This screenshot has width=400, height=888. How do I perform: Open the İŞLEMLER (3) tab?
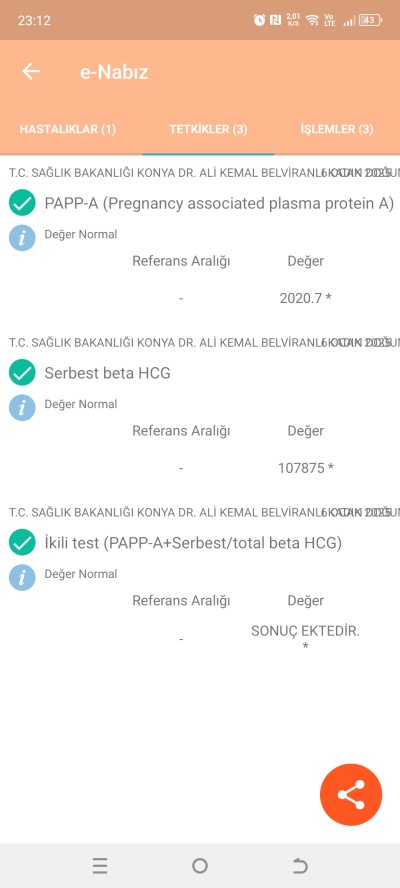click(337, 129)
